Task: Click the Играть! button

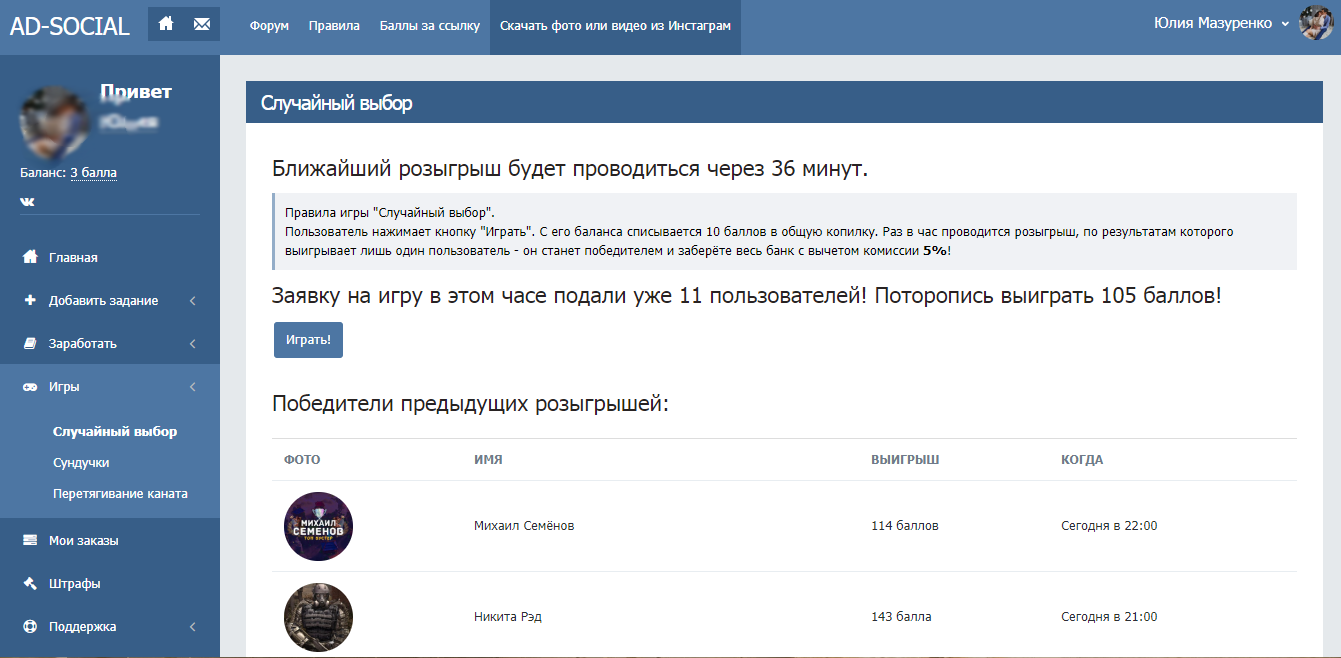Action: [x=308, y=339]
